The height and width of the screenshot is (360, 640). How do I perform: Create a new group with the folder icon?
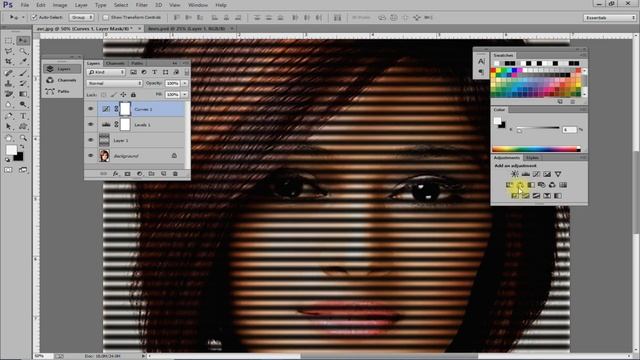pos(151,174)
